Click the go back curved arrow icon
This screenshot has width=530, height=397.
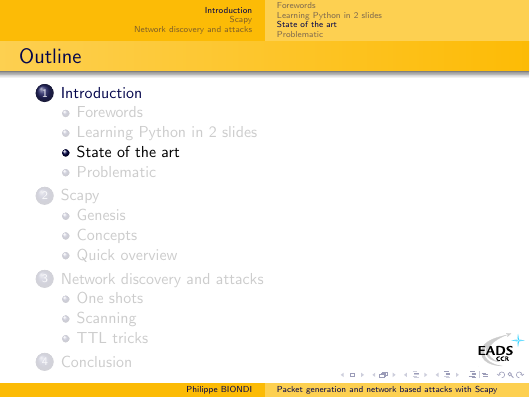pos(501,375)
